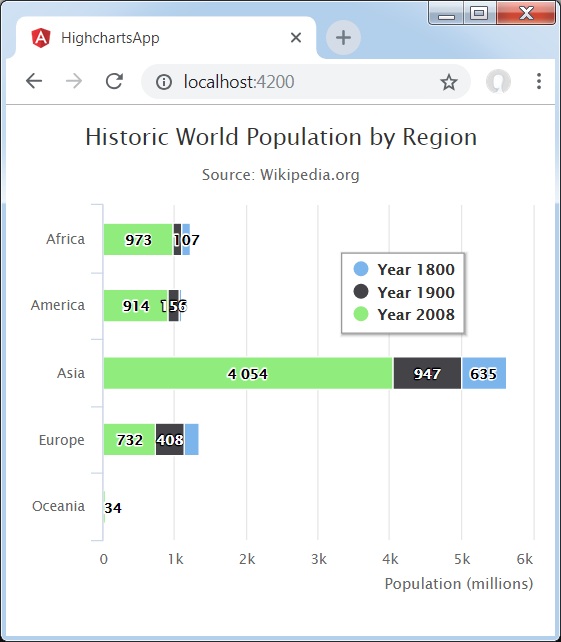This screenshot has width=561, height=642.
Task: Open the Chrome three-dot menu
Action: pos(539,81)
